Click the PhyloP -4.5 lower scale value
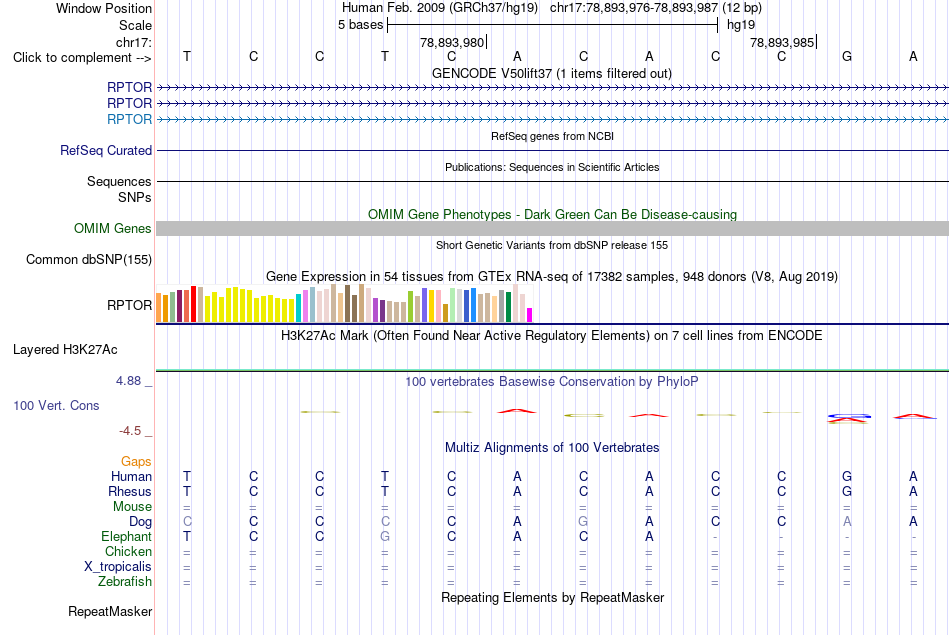Image resolution: width=950 pixels, height=635 pixels. tap(130, 431)
